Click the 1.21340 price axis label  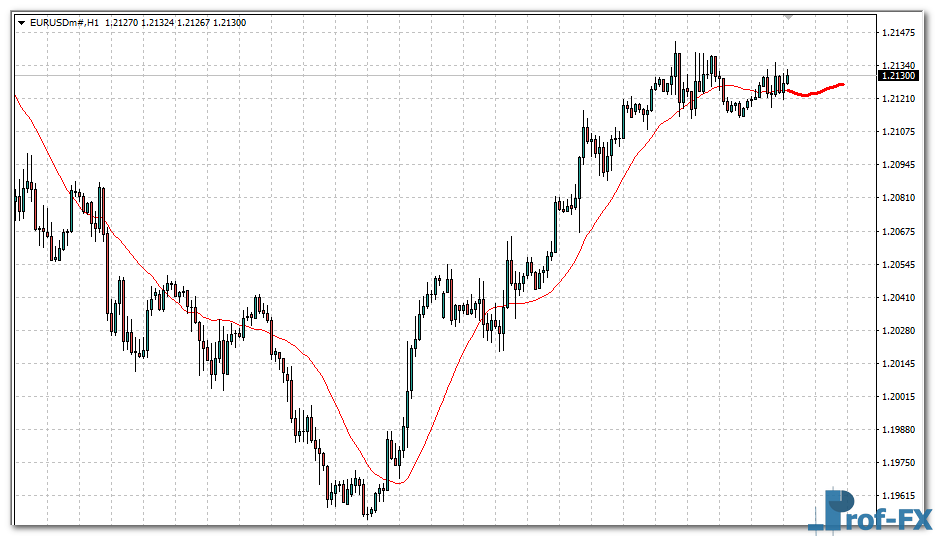click(898, 66)
